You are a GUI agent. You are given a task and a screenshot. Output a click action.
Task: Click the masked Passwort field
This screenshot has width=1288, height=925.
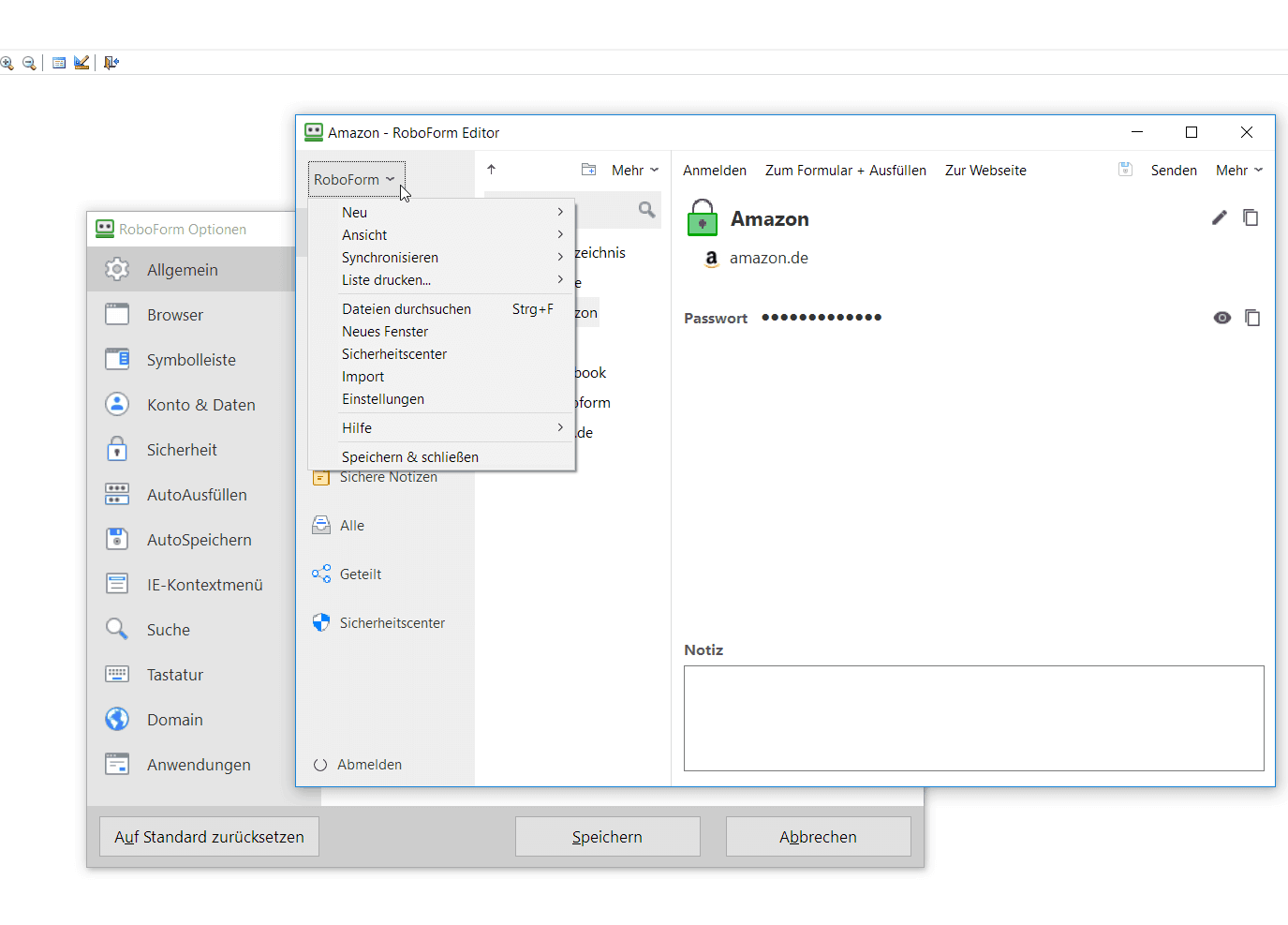point(822,318)
